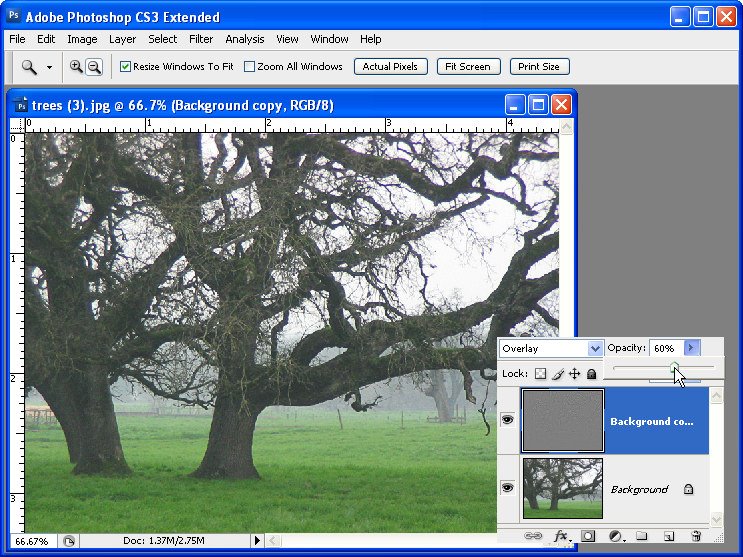Viewport: 743px width, 557px height.
Task: Open the New adjustment layer menu icon
Action: pyautogui.click(x=616, y=536)
